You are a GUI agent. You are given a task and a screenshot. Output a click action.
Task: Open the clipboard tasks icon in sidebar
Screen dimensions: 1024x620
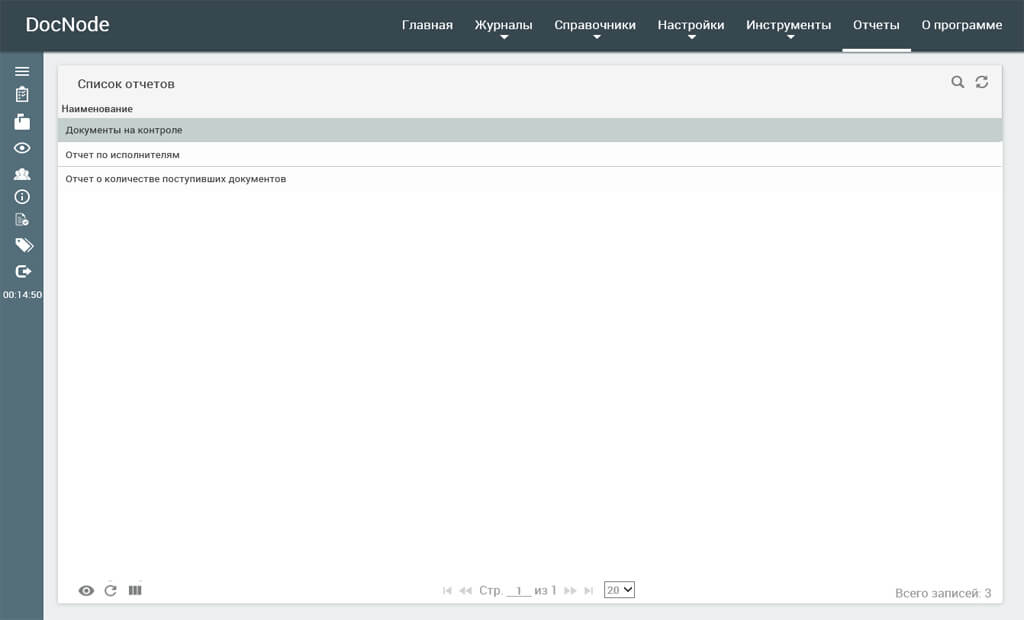tap(22, 95)
